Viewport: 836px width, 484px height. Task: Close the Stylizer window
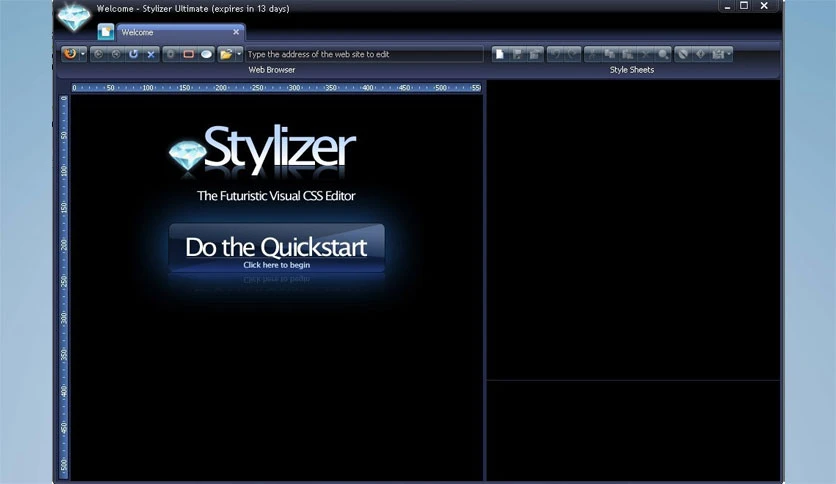click(x=764, y=6)
